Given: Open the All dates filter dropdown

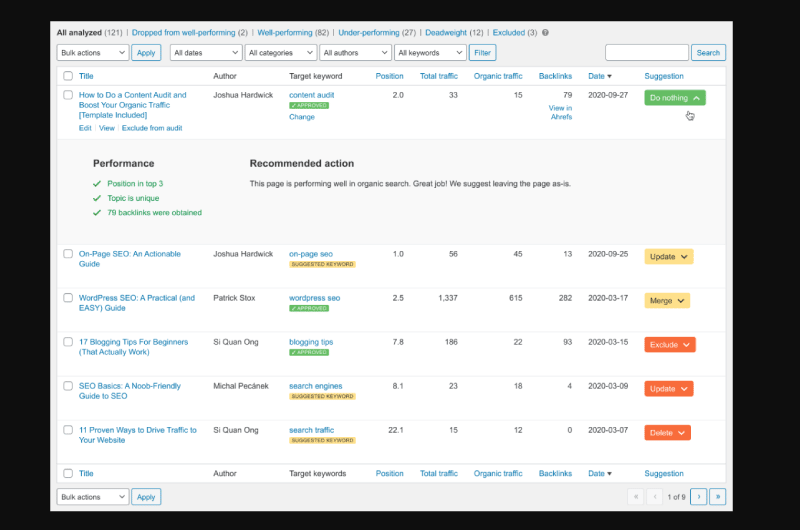Looking at the screenshot, I should coord(206,53).
